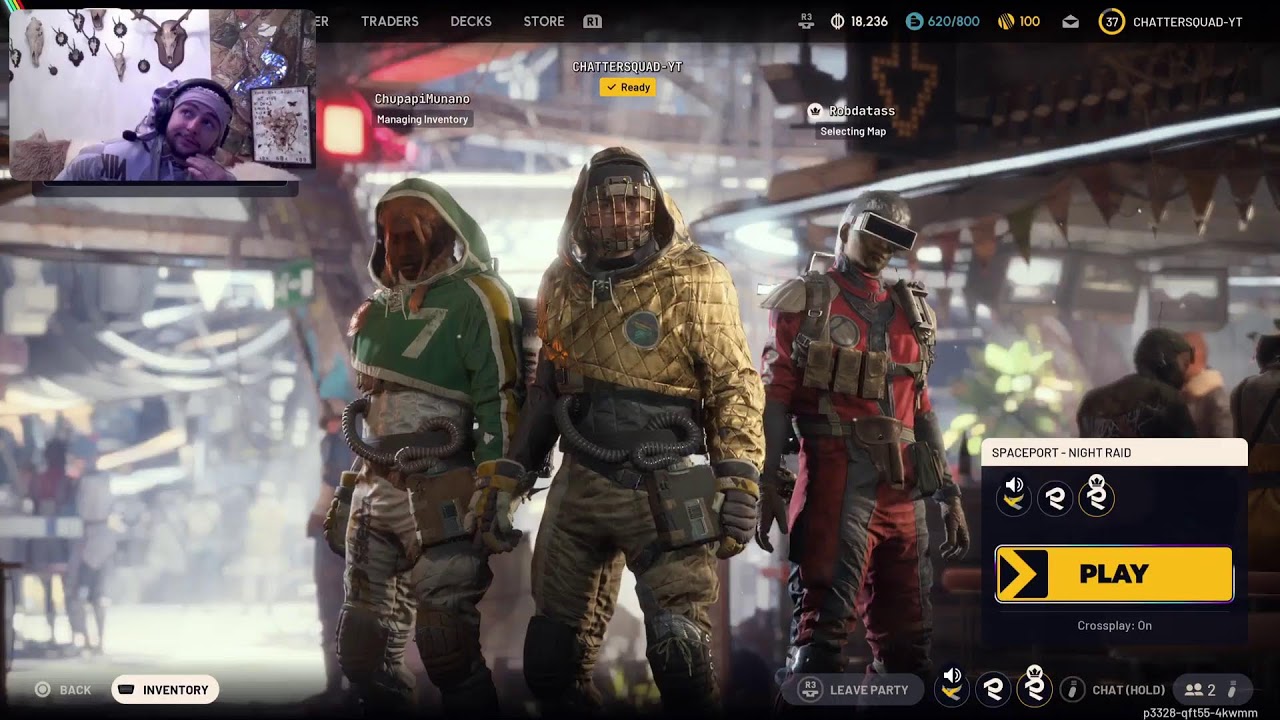Screen dimensions: 1280x720
Task: Click the Chat (Hold) label
Action: (x=1128, y=690)
